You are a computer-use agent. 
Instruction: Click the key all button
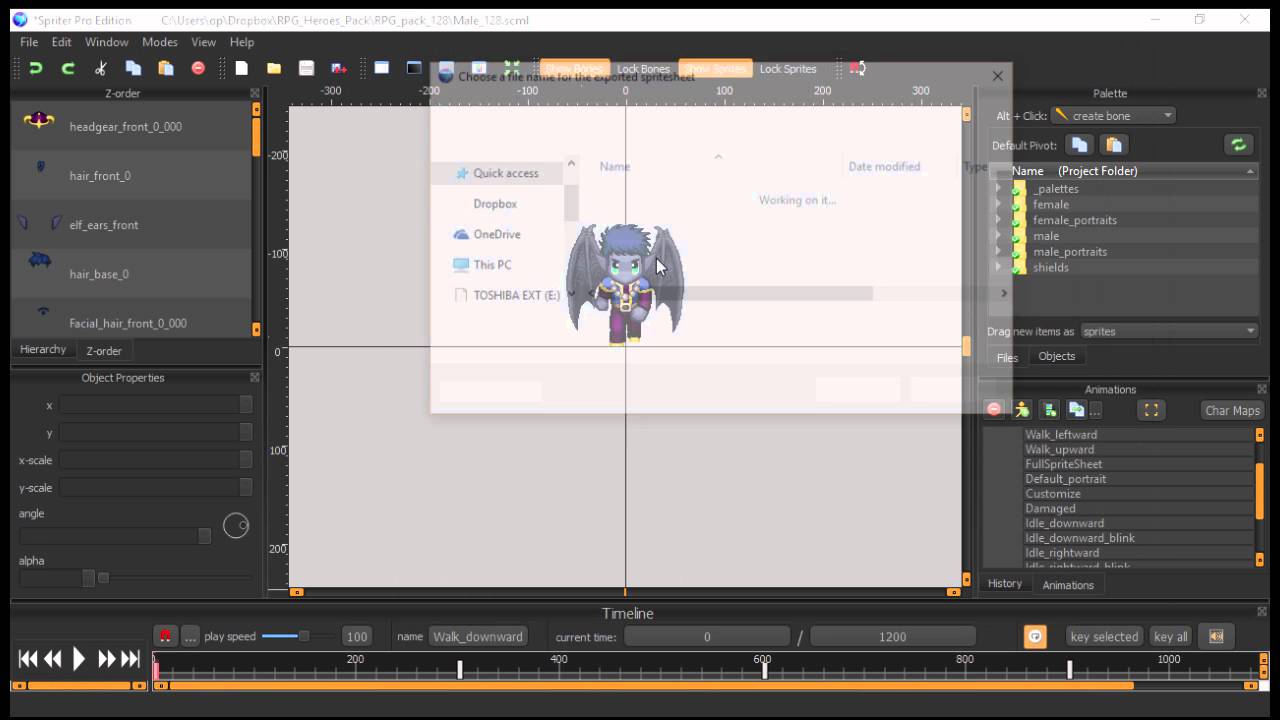click(x=1171, y=636)
